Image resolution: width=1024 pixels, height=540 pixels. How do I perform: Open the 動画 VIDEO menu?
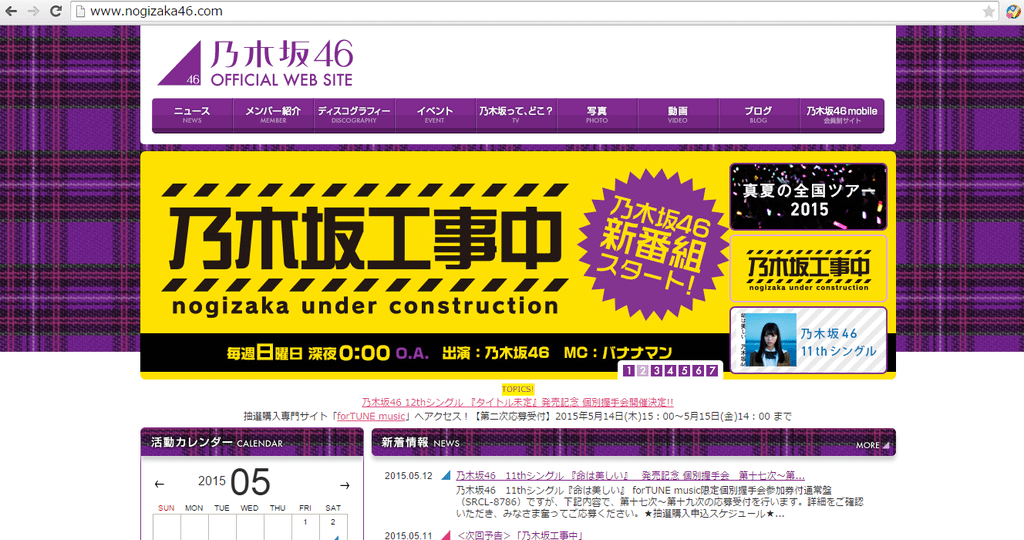tap(679, 115)
